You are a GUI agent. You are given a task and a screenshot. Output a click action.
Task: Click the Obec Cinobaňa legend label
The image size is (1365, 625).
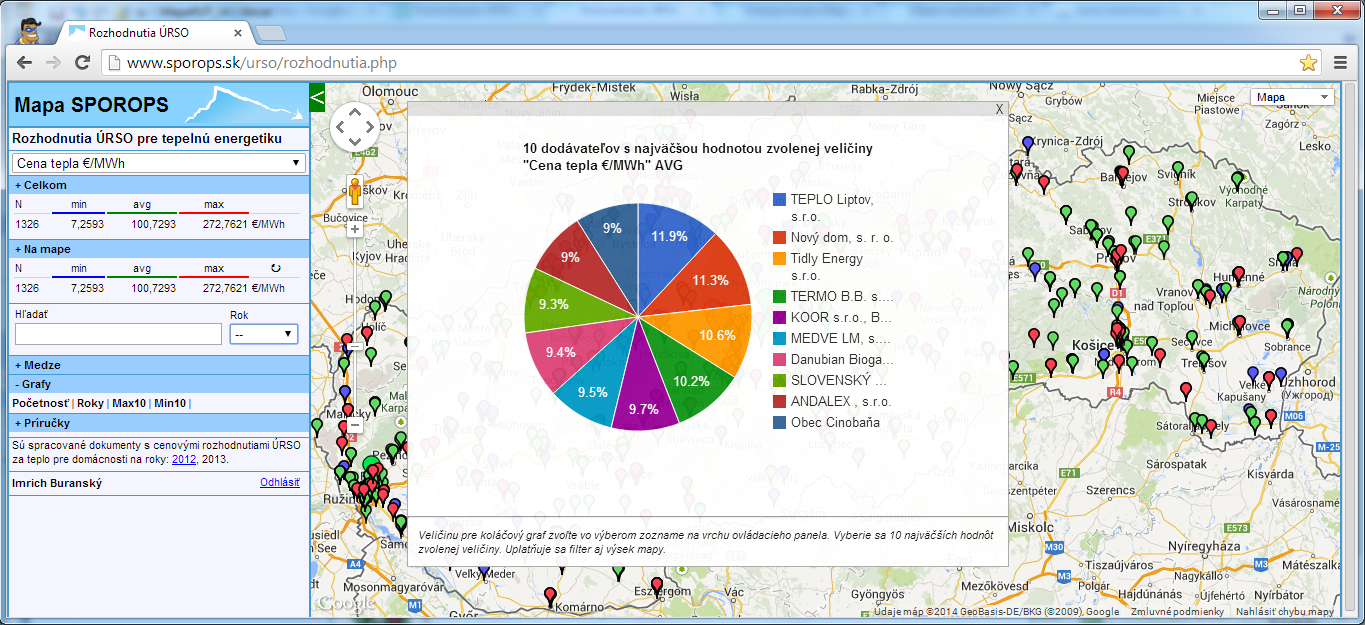click(x=838, y=422)
